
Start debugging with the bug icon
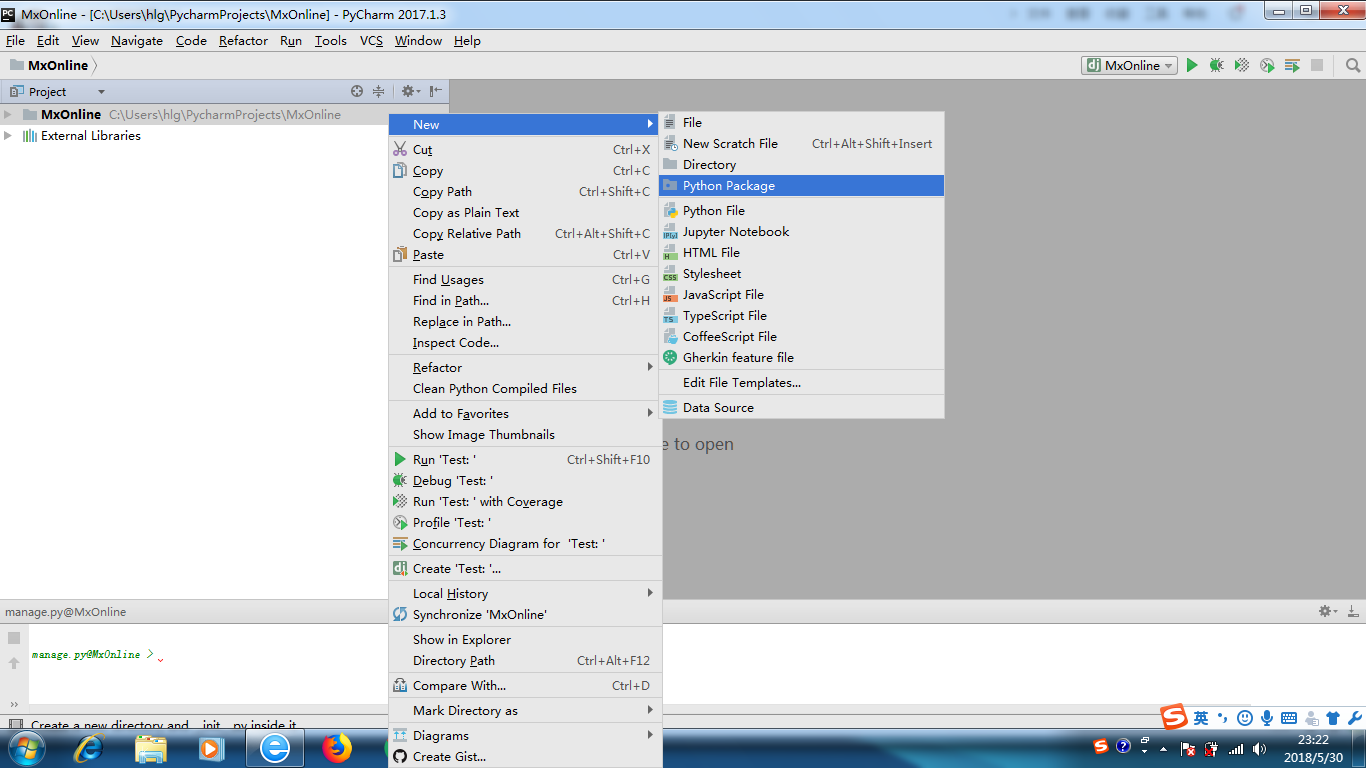1216,65
